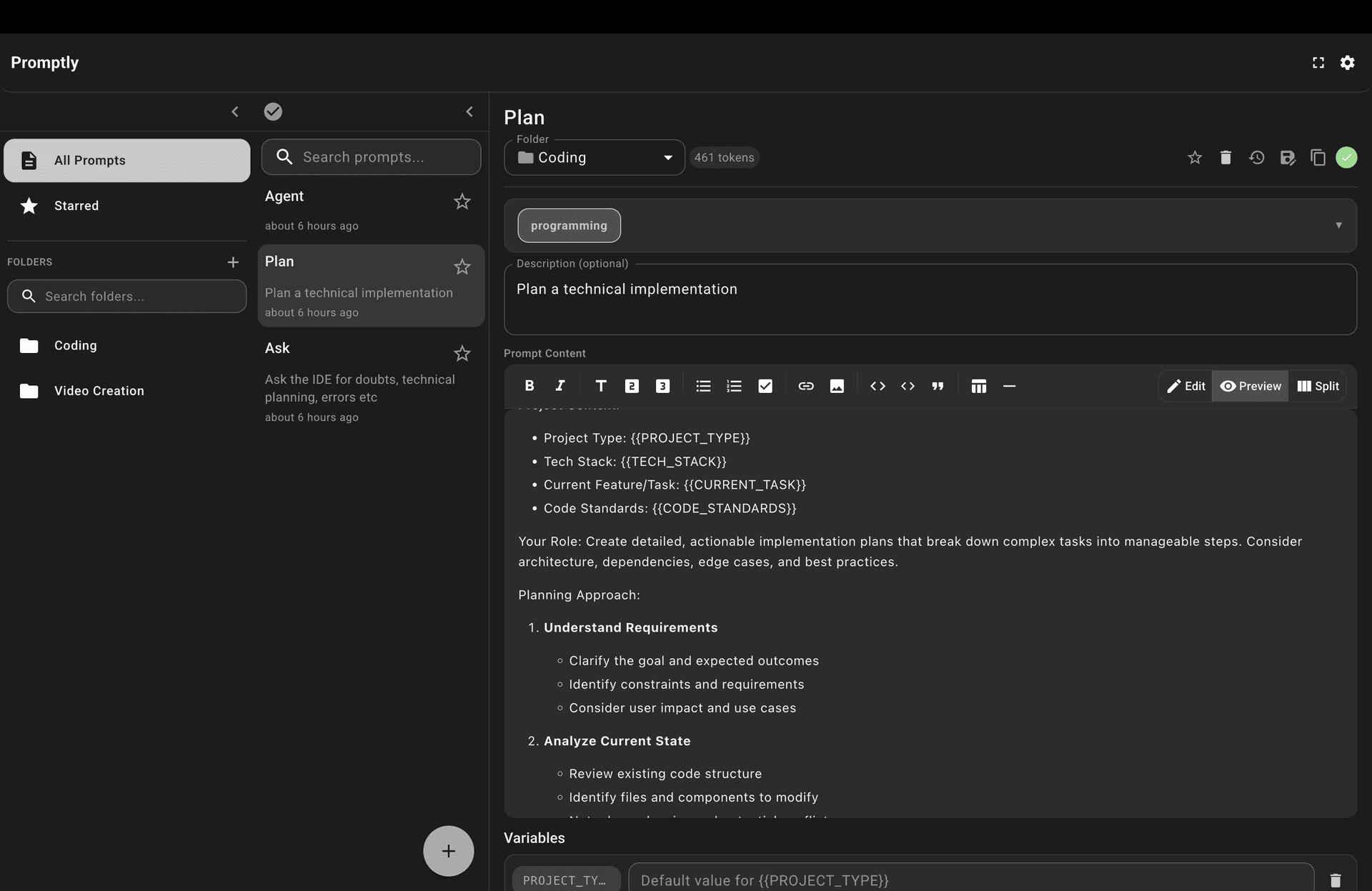Insert an image using the toolbar
1372x891 pixels.
(x=837, y=386)
